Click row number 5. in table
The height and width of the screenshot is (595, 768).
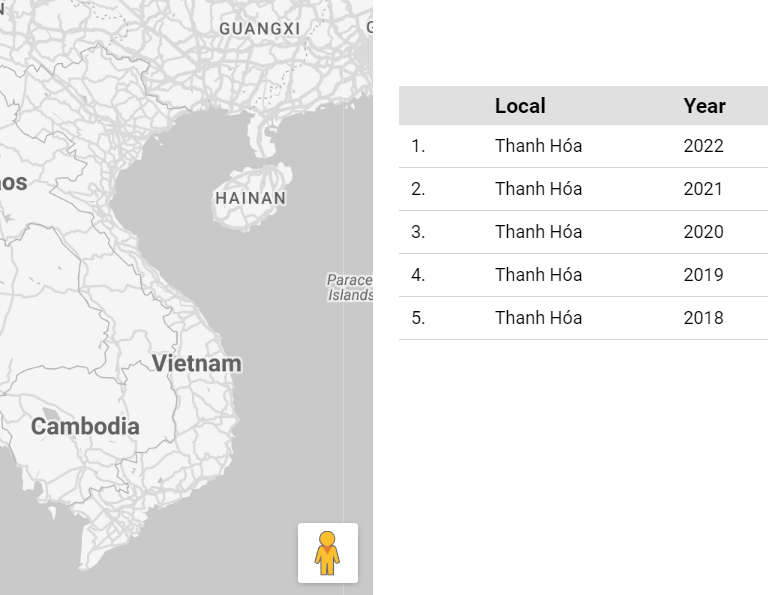[x=418, y=318]
